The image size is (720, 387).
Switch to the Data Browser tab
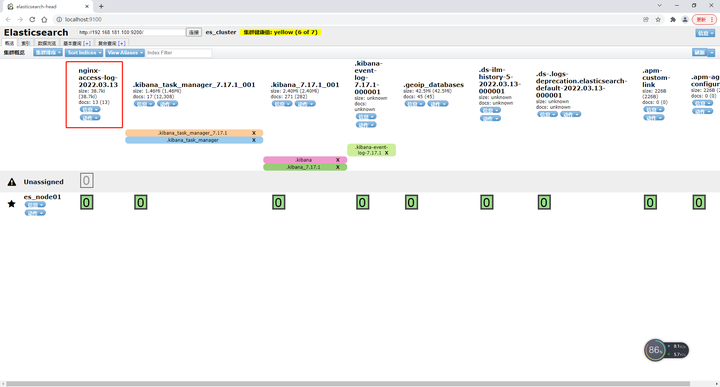point(46,43)
